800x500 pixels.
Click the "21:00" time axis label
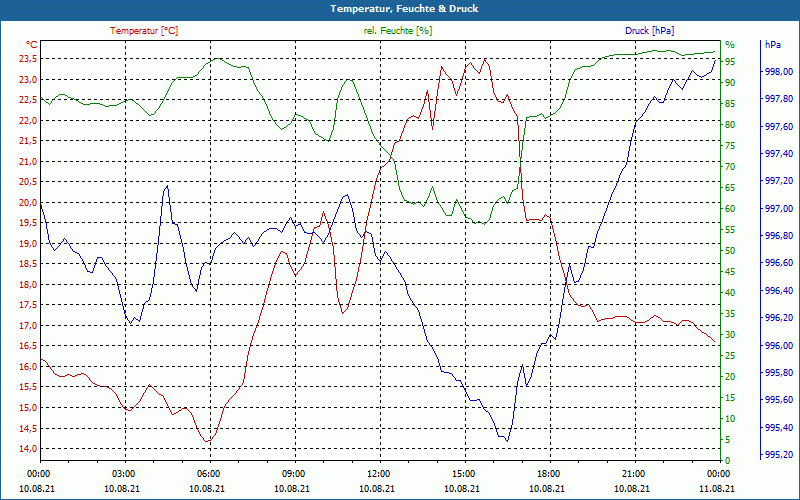point(634,473)
